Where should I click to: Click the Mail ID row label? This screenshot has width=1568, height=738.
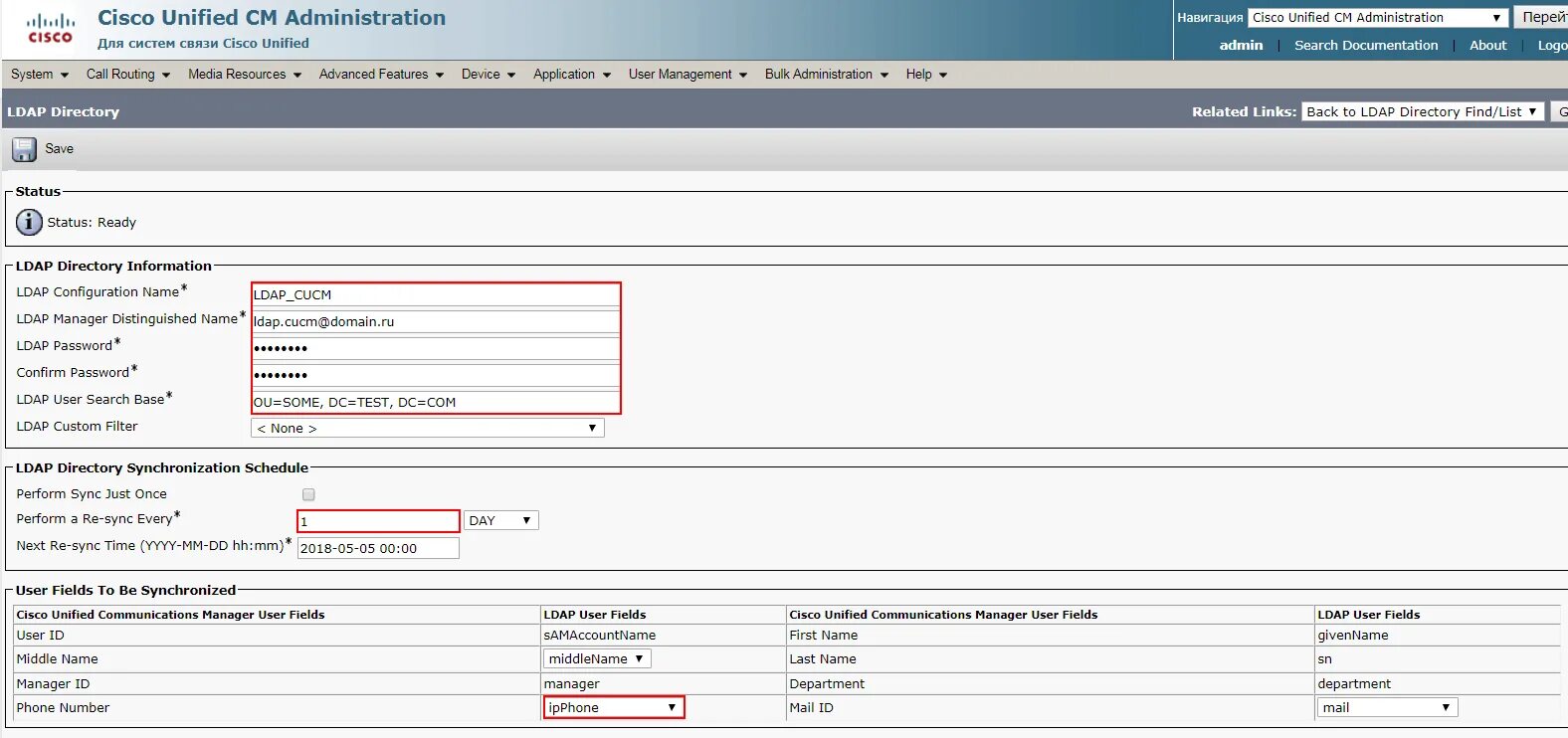(811, 707)
